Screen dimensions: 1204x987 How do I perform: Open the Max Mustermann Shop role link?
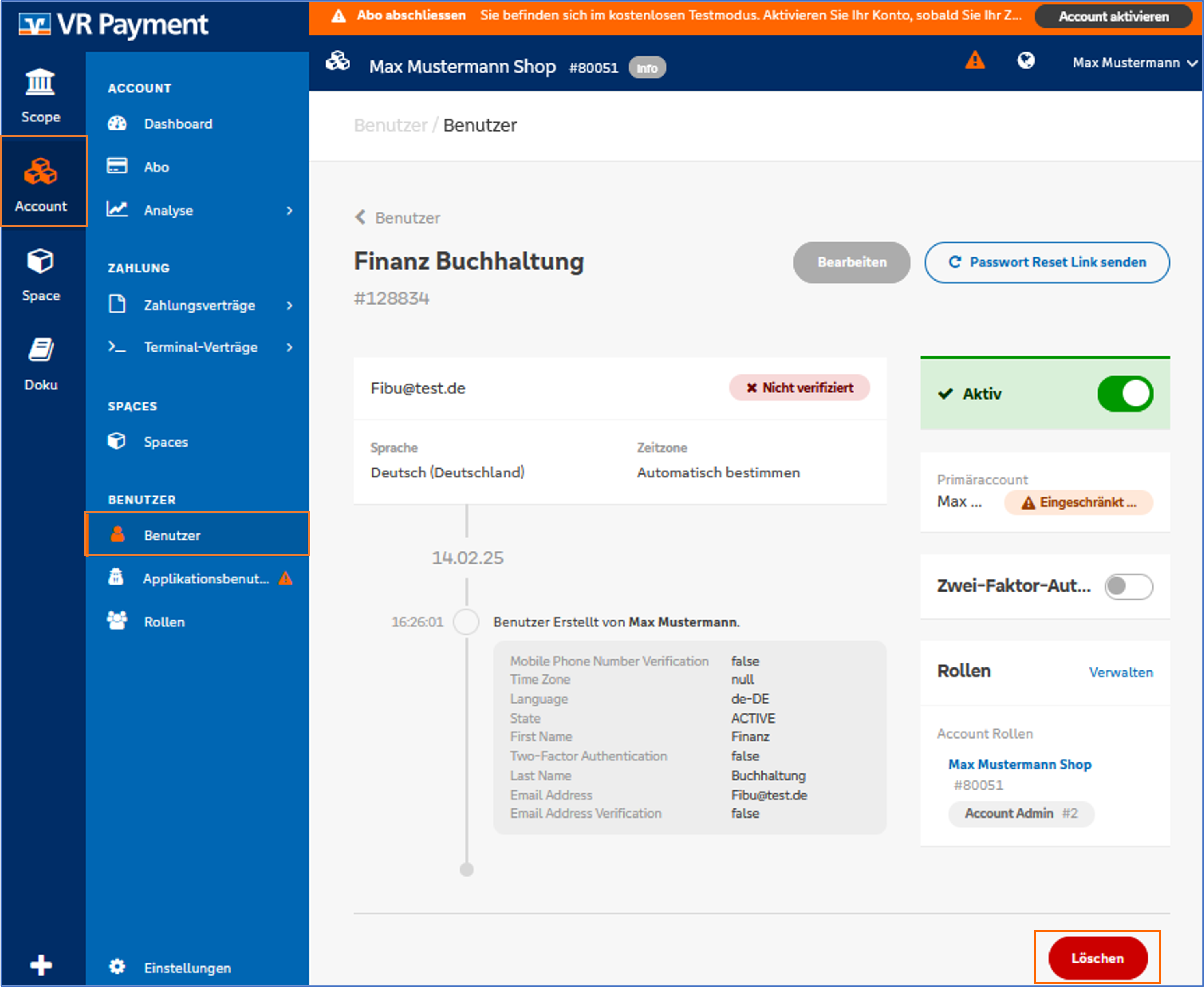tap(1019, 764)
